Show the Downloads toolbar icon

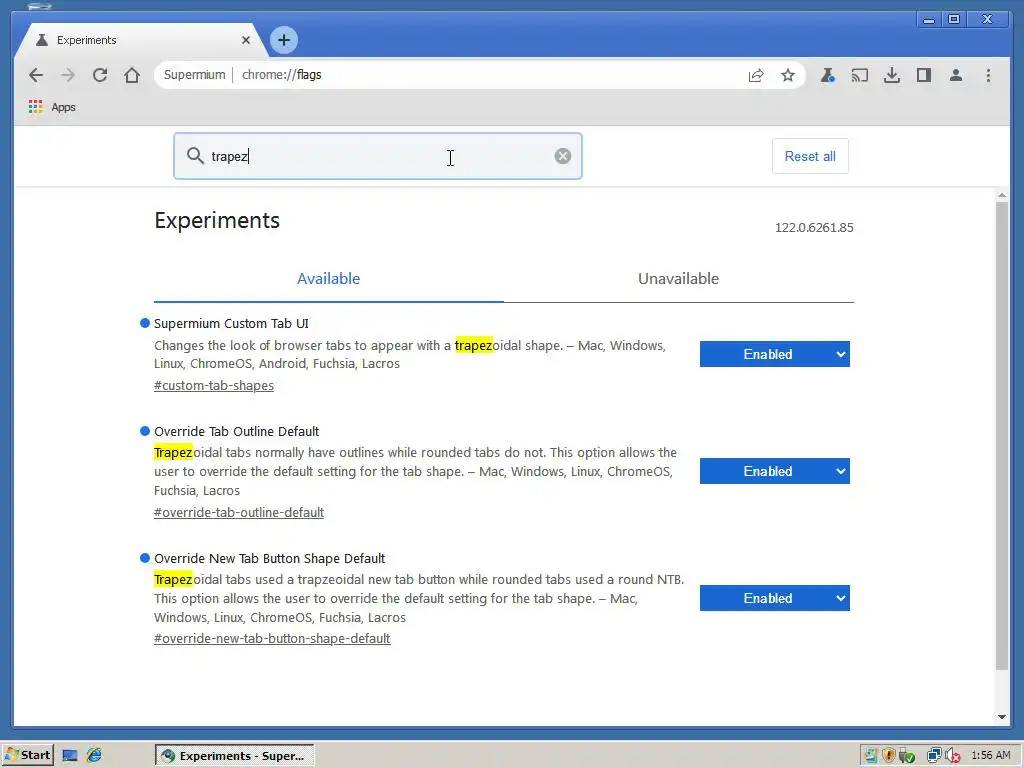[891, 75]
